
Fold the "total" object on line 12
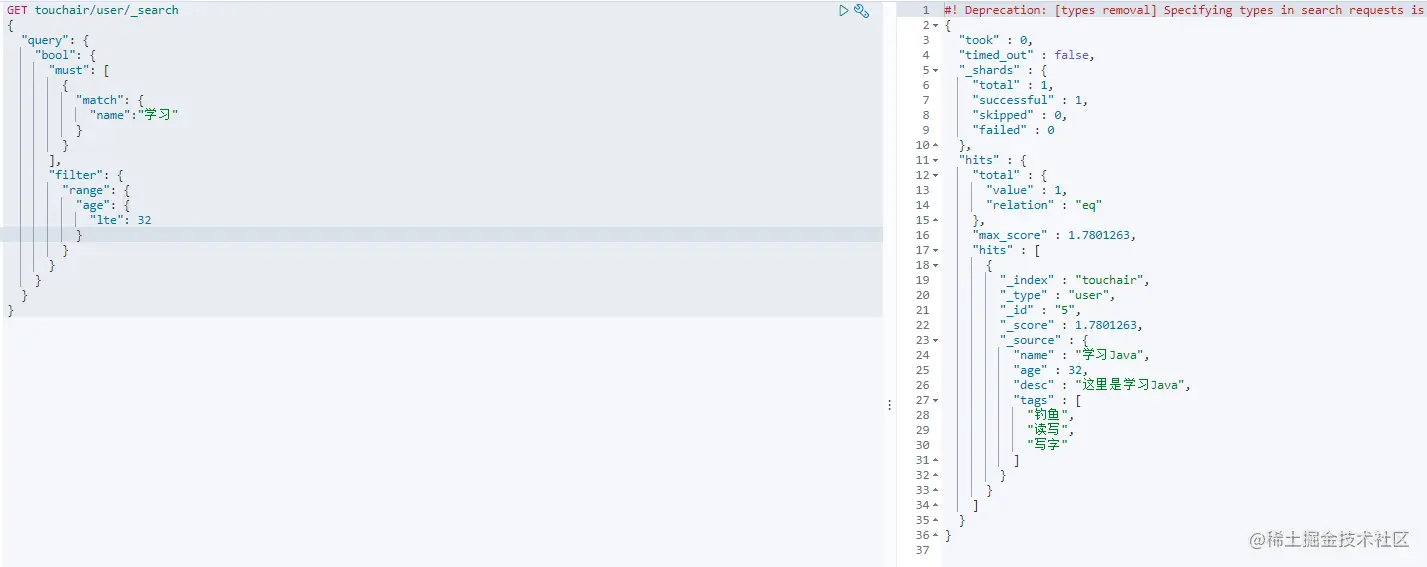coord(936,175)
